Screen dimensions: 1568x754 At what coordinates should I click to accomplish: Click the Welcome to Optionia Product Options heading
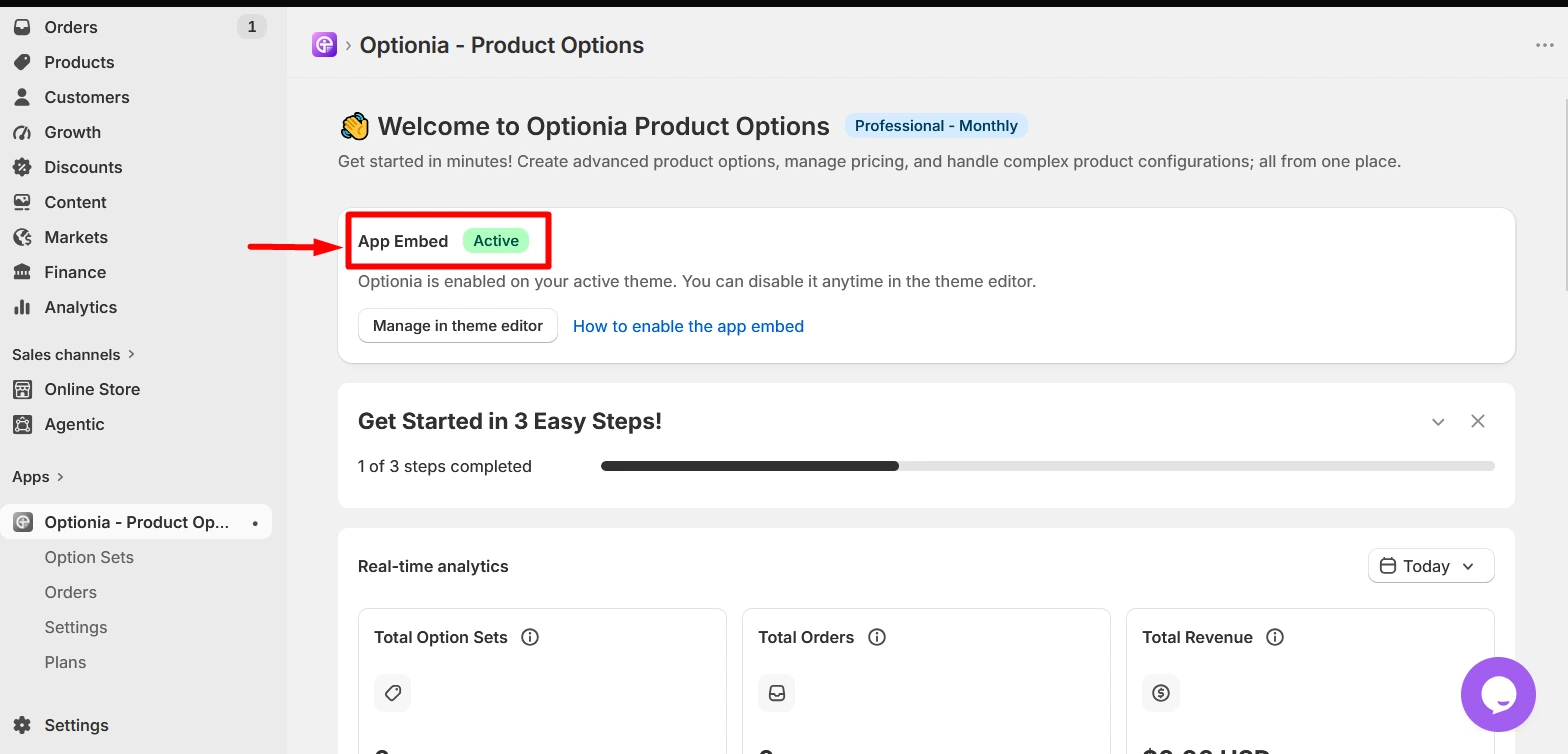pyautogui.click(x=603, y=126)
